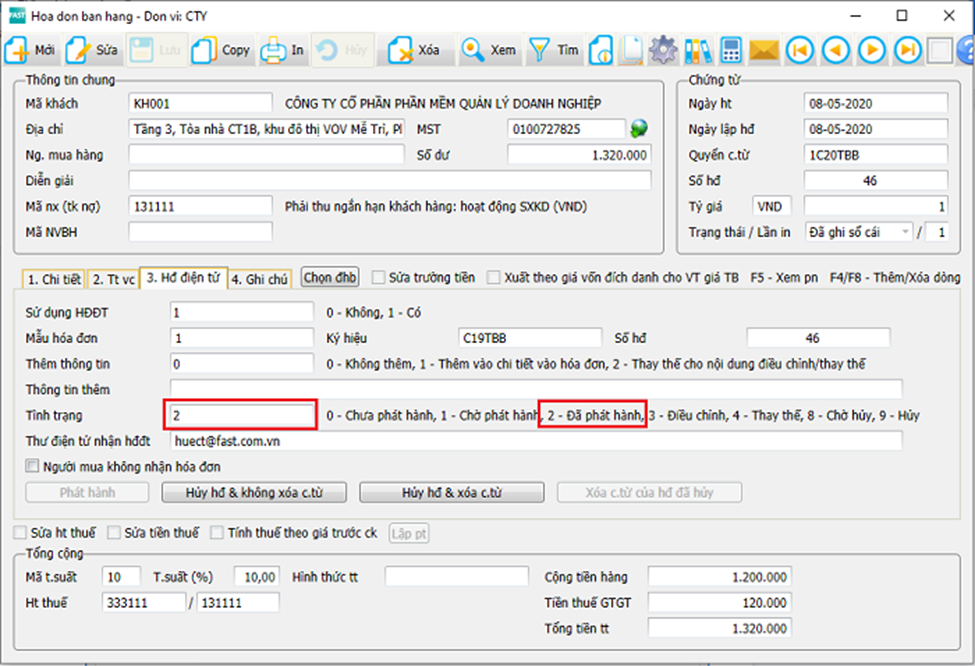Click the email envelope icon
975x666 pixels.
765,50
